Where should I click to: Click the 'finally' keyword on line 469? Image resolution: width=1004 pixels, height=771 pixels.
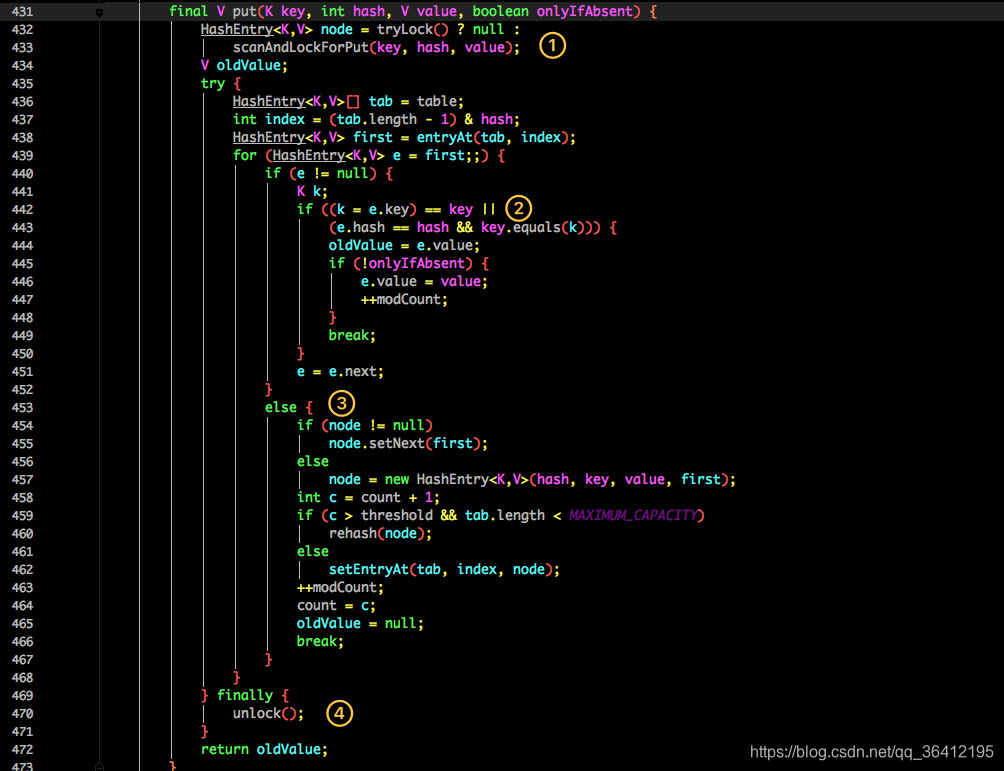click(x=245, y=695)
